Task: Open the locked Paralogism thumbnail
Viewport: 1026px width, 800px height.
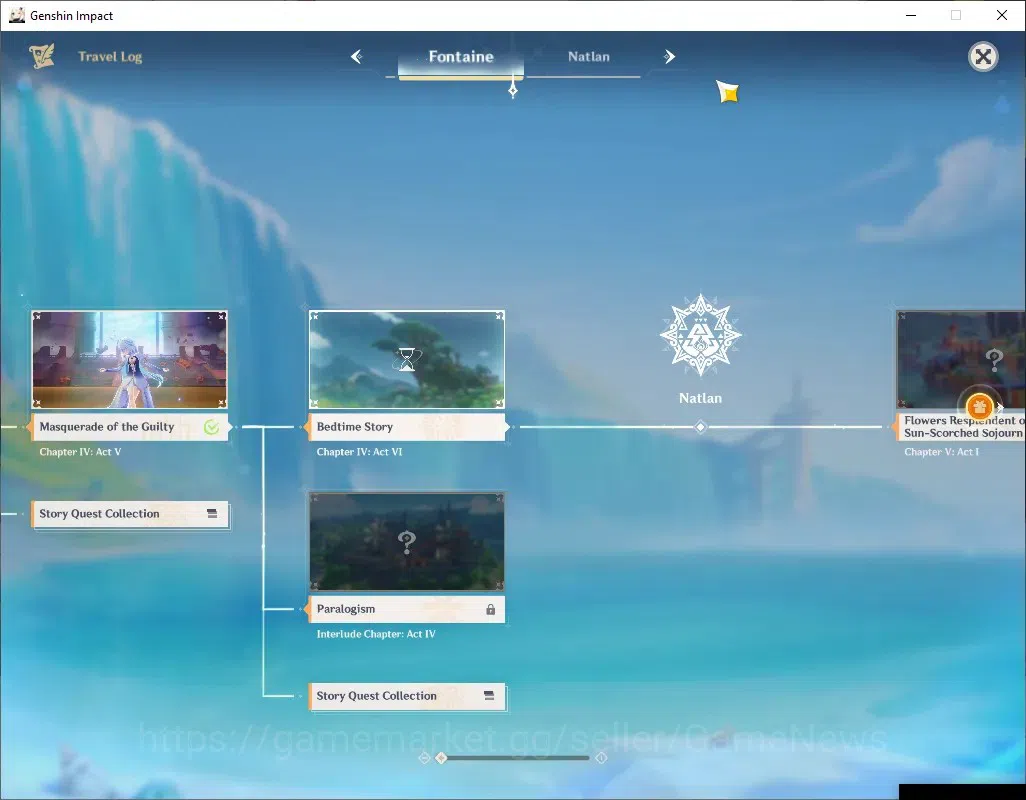Action: click(x=406, y=542)
